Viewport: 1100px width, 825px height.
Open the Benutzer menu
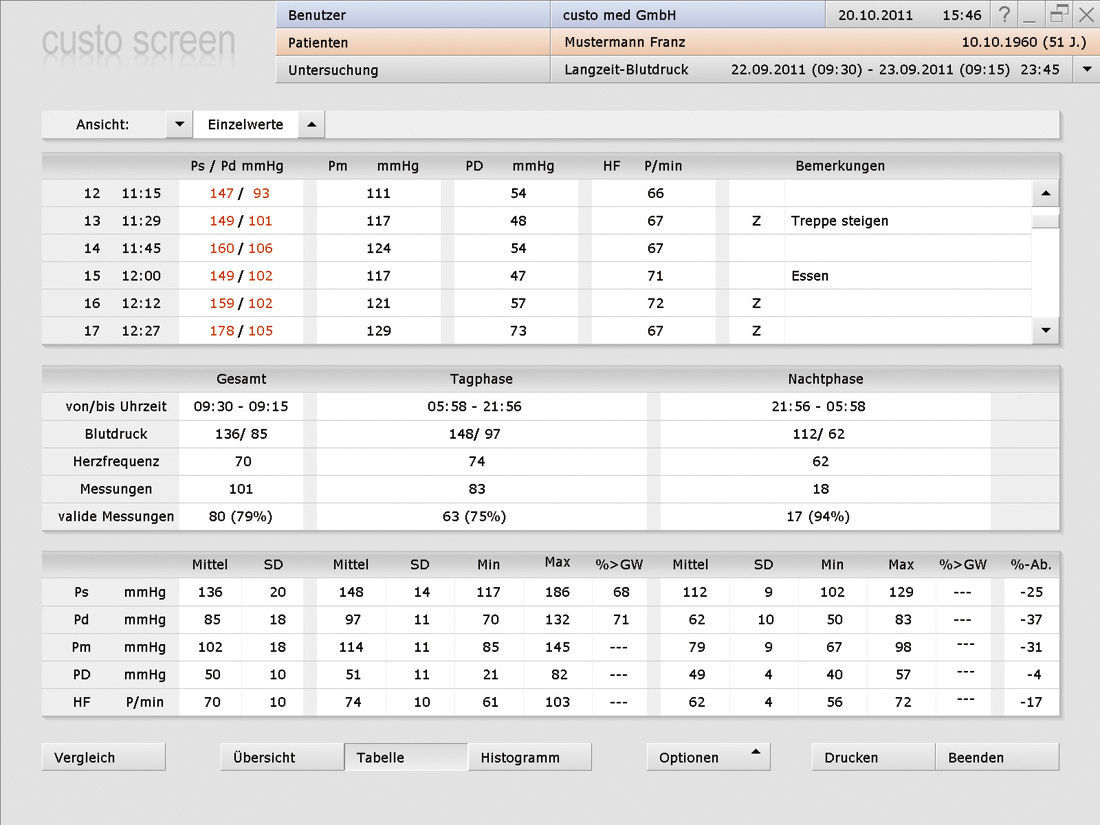point(413,15)
